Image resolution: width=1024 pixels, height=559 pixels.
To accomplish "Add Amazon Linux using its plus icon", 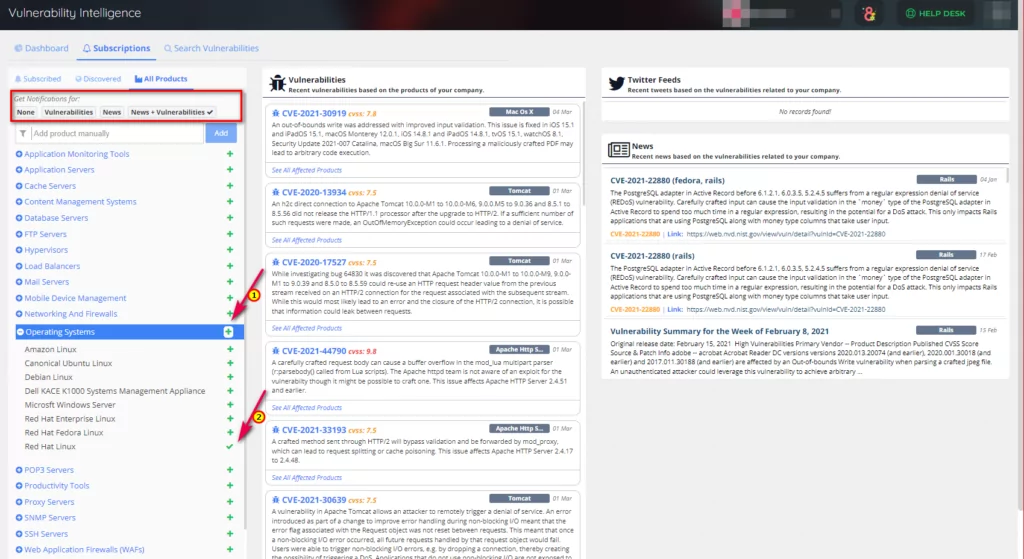I will pyautogui.click(x=230, y=349).
